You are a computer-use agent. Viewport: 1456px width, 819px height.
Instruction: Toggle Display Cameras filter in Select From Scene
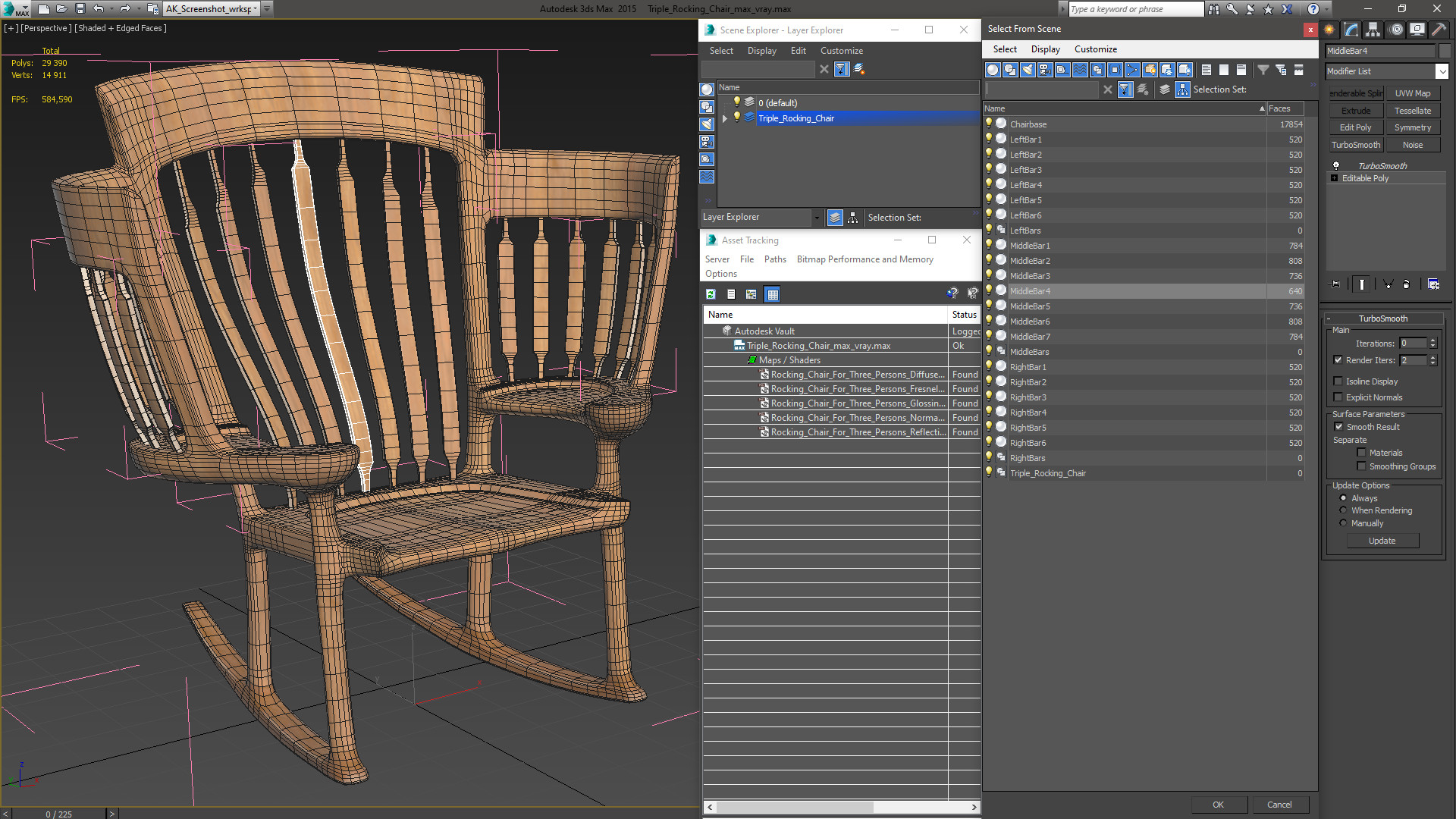click(1045, 70)
